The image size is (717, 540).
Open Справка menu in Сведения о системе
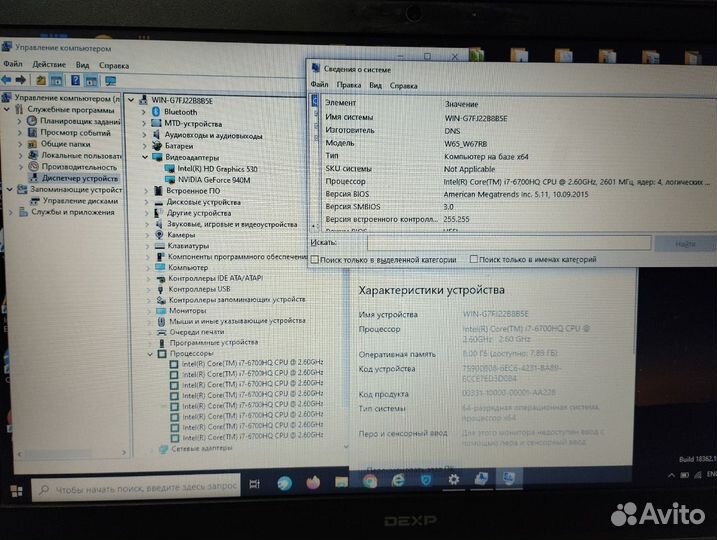(403, 86)
